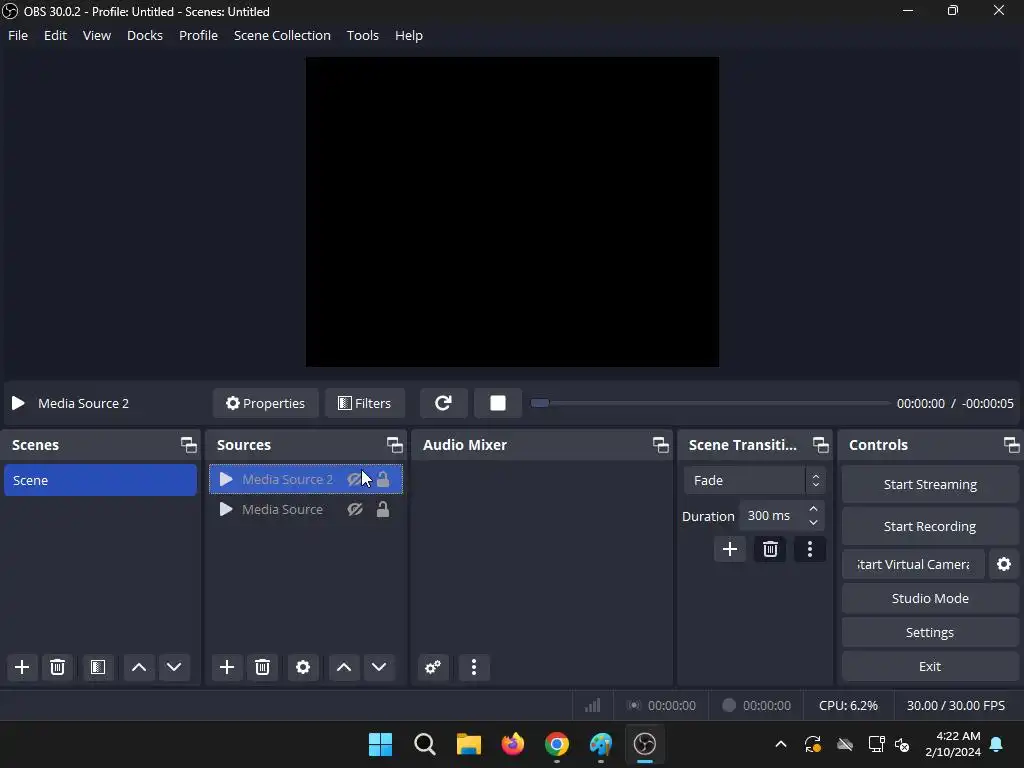Open advanced audio properties gears icon

point(433,667)
